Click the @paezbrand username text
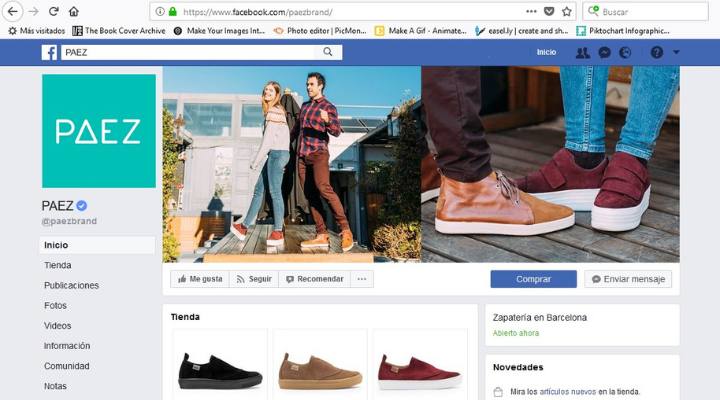Screen dimensions: 720x400 [69, 221]
